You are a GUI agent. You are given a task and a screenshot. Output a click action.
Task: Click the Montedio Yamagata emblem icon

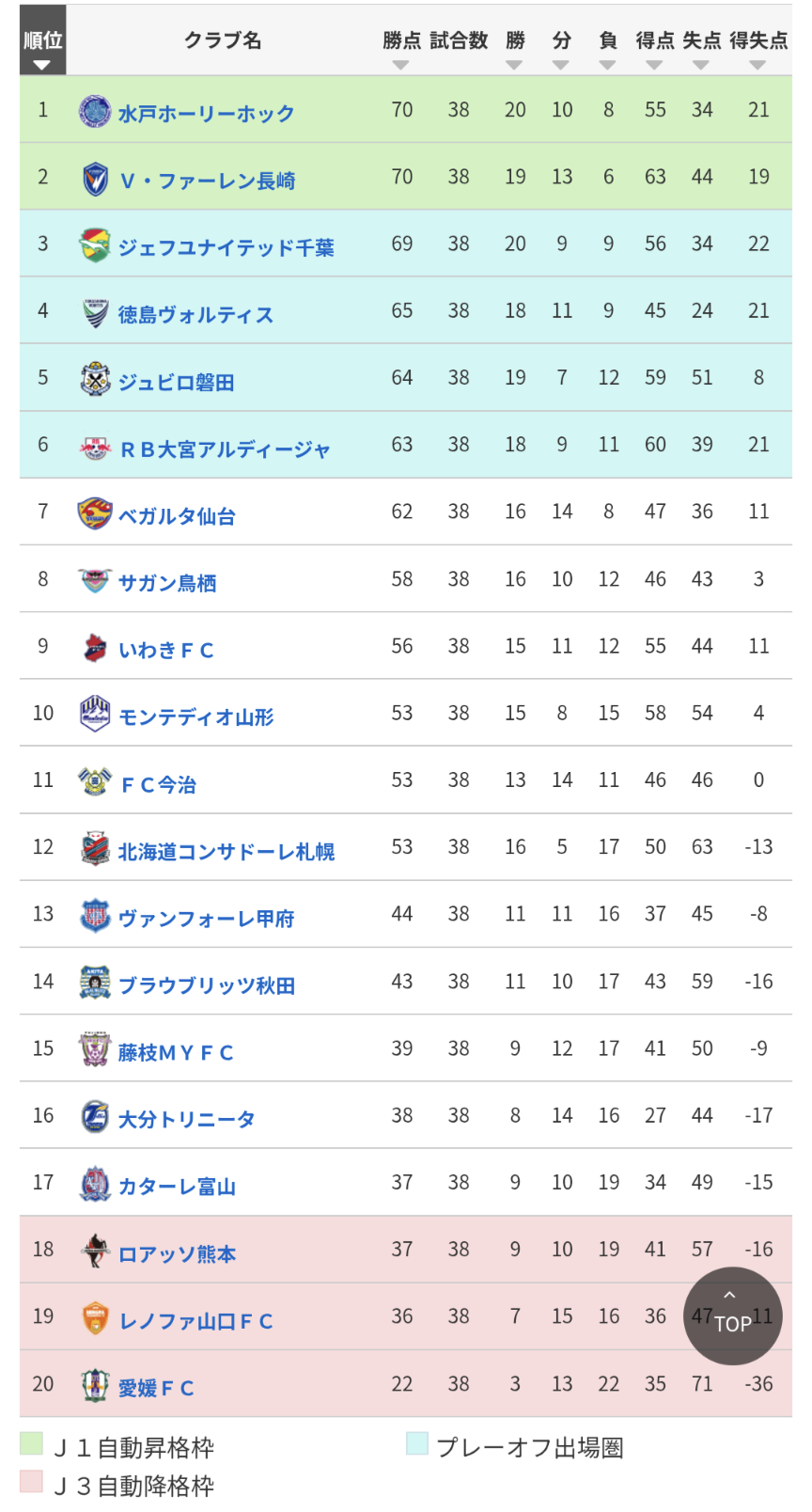pos(95,715)
